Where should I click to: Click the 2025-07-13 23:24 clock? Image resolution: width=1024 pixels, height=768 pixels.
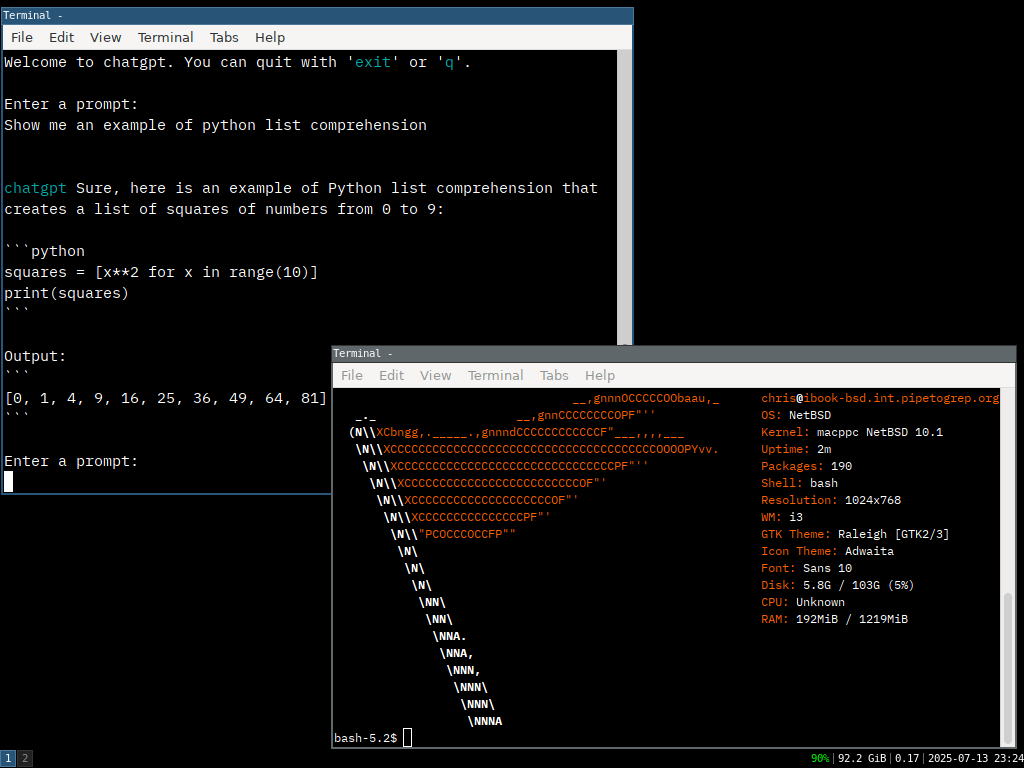coord(975,758)
